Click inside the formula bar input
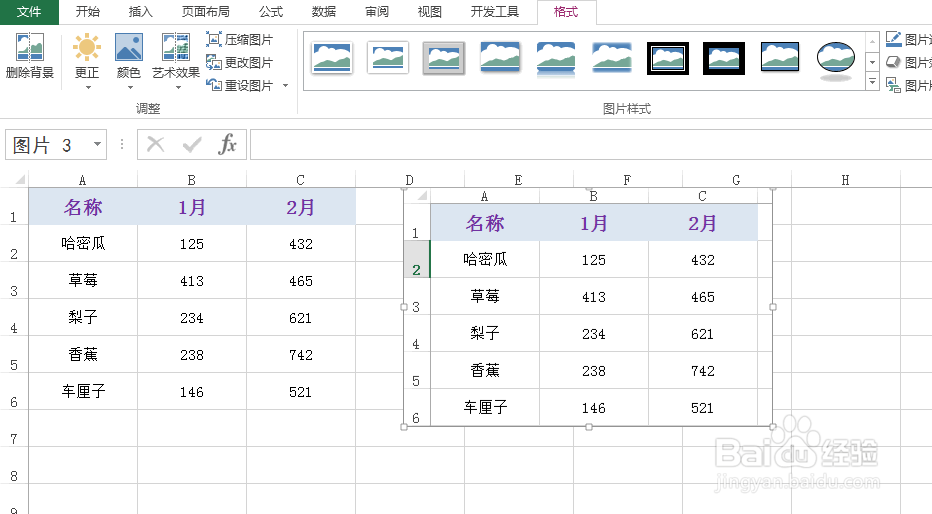This screenshot has height=514, width=932. [591, 144]
